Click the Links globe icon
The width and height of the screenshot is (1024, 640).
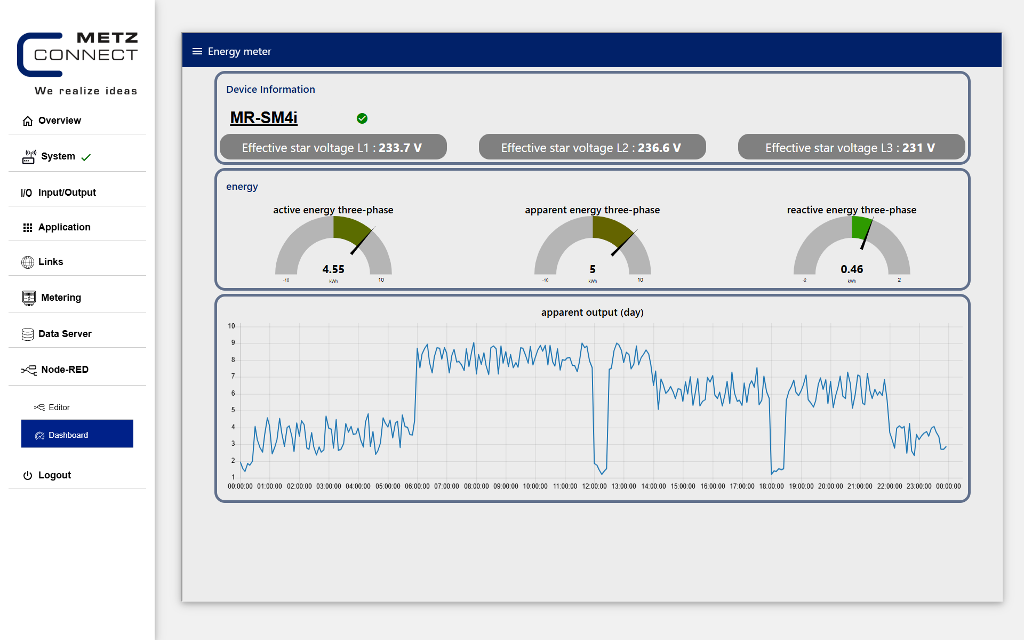[27, 262]
